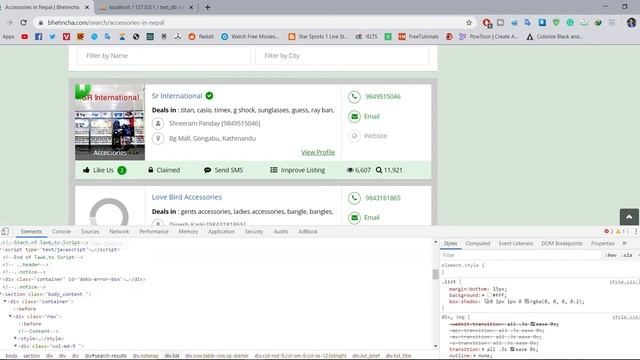Image resolution: width=640 pixels, height=360 pixels.
Task: Click phone number 9849515046
Action: (383, 97)
